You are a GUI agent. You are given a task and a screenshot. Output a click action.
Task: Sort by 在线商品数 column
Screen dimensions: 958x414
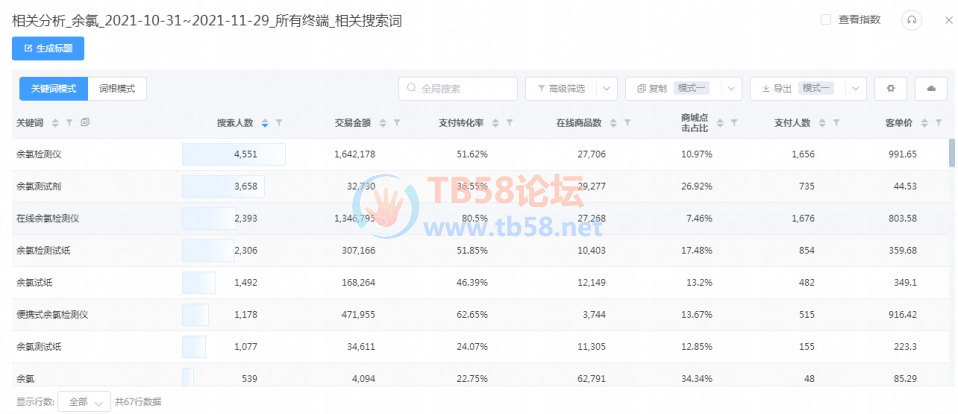pos(613,123)
